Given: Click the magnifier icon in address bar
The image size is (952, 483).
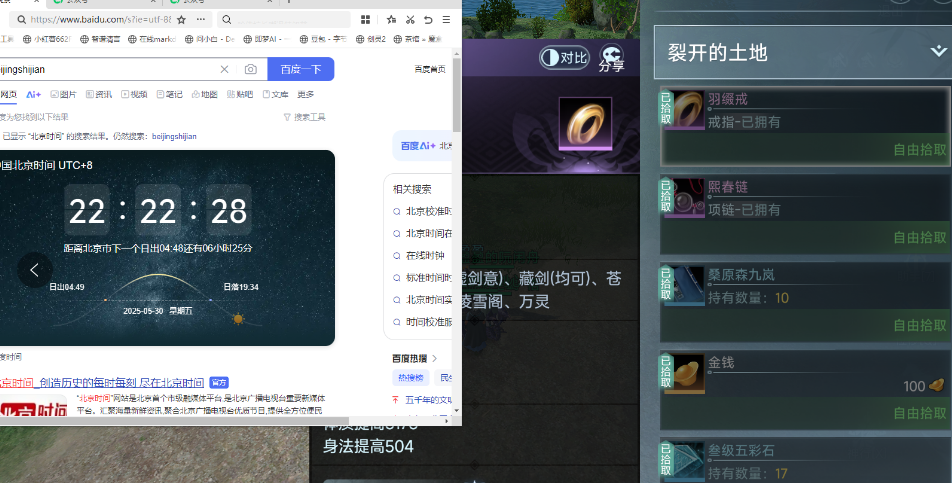Looking at the screenshot, I should point(21,19).
